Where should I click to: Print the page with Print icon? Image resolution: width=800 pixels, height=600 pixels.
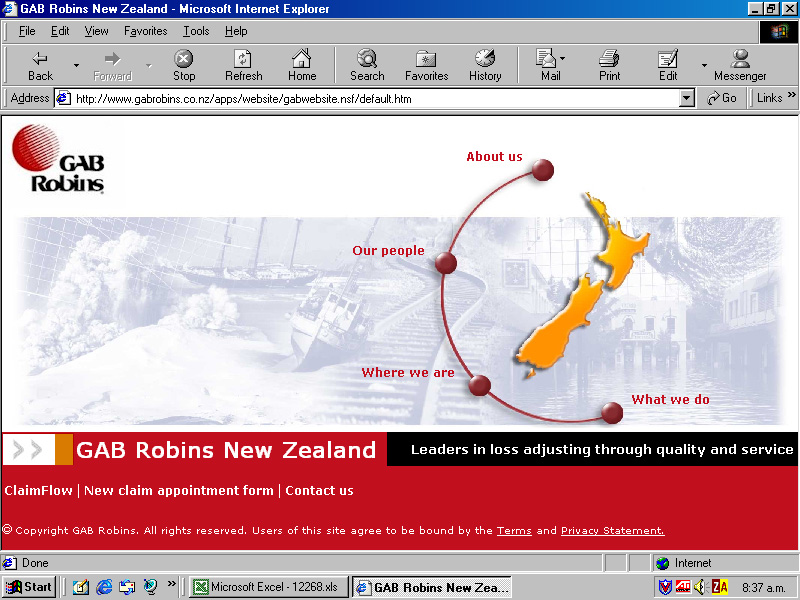tap(609, 65)
